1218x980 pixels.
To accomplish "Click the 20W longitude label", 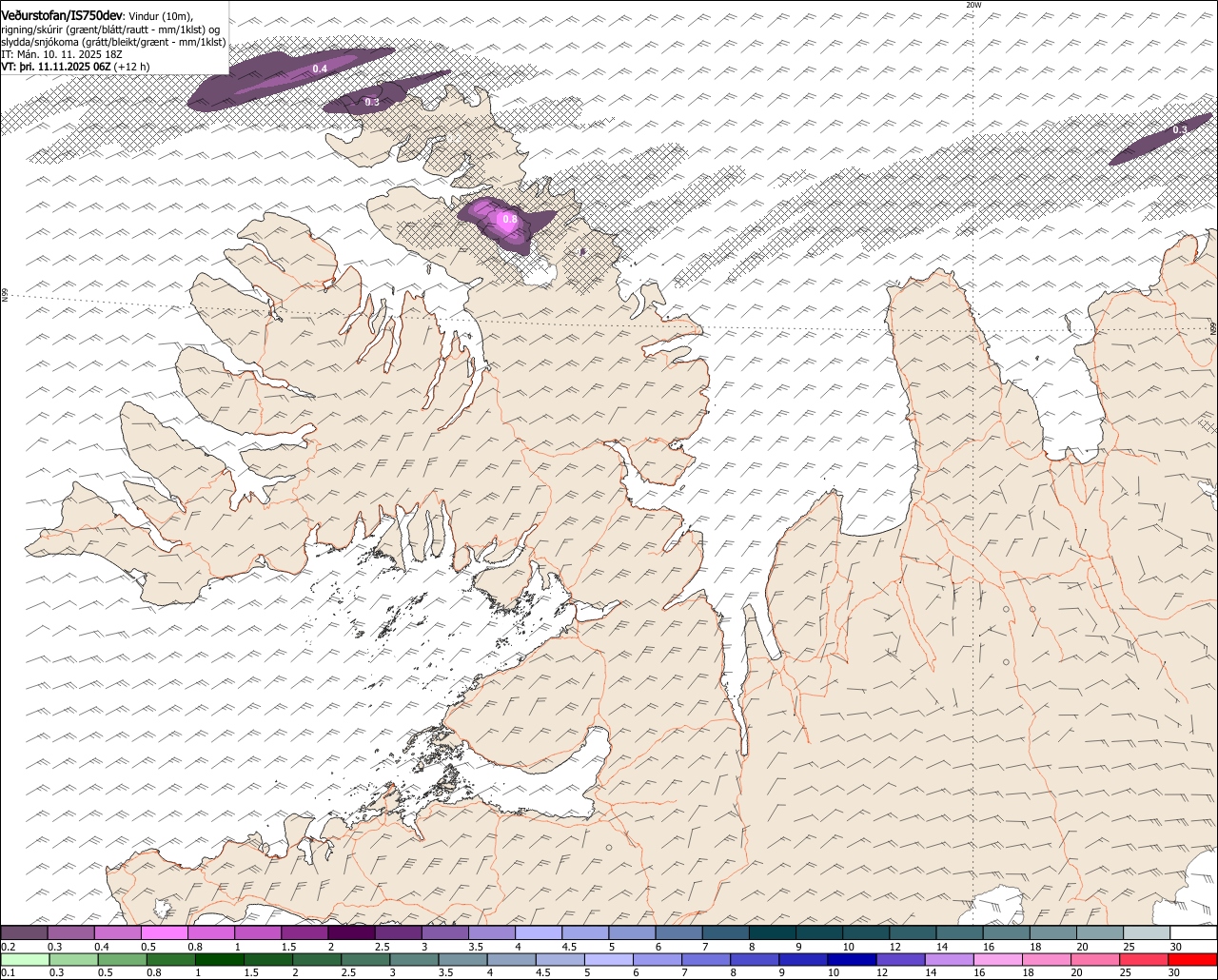I will coord(972,5).
